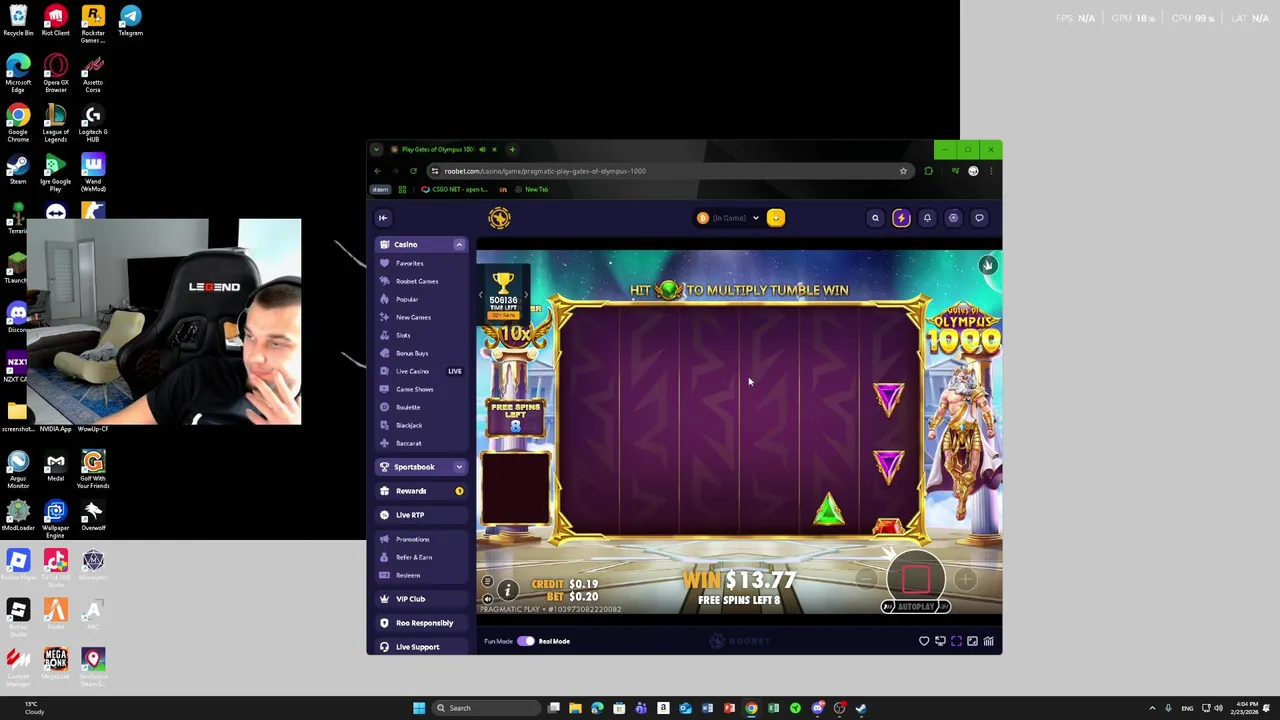
Task: Open Autoplay settings
Action: (x=915, y=607)
